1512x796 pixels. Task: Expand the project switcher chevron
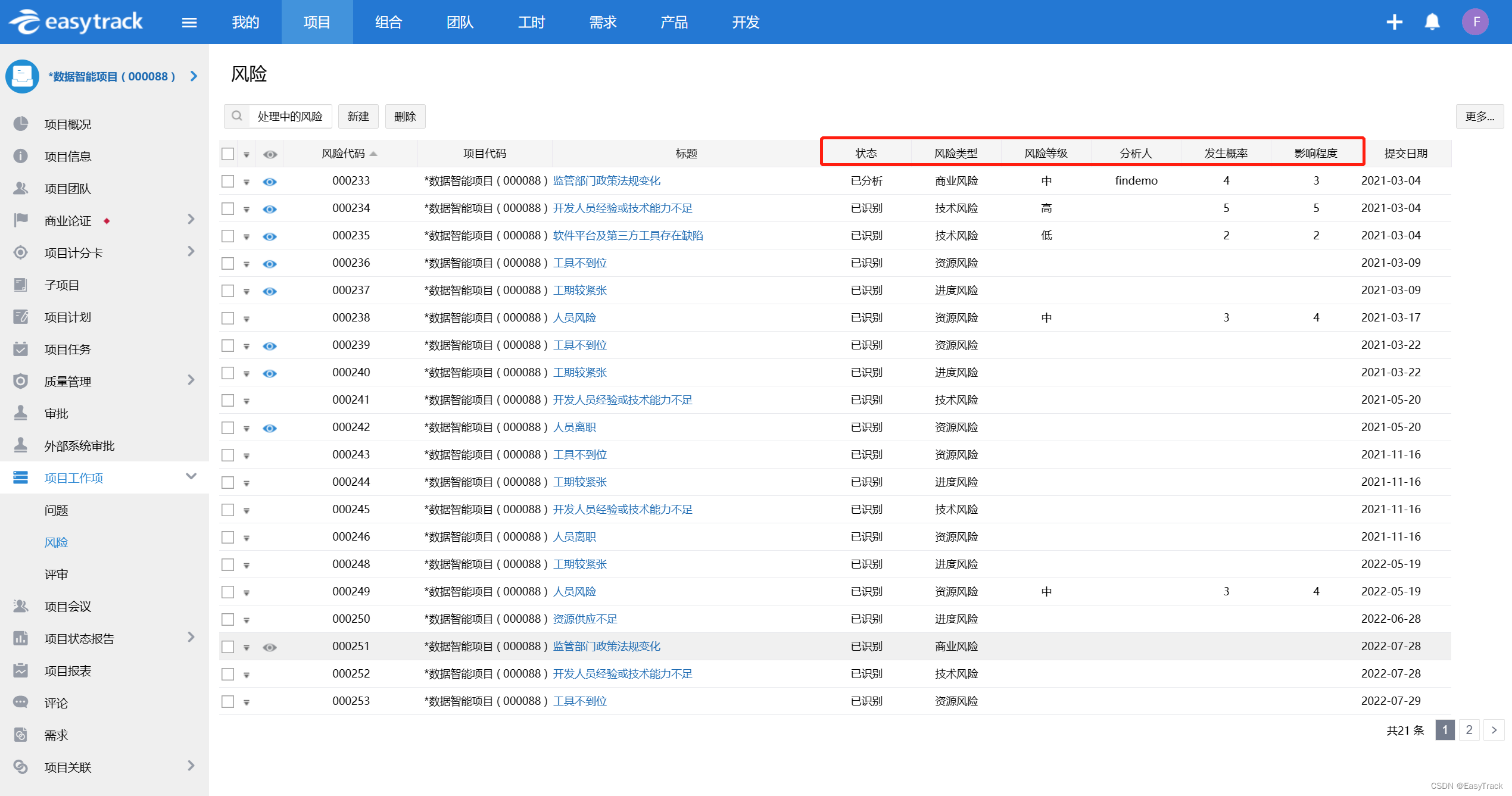pos(194,76)
